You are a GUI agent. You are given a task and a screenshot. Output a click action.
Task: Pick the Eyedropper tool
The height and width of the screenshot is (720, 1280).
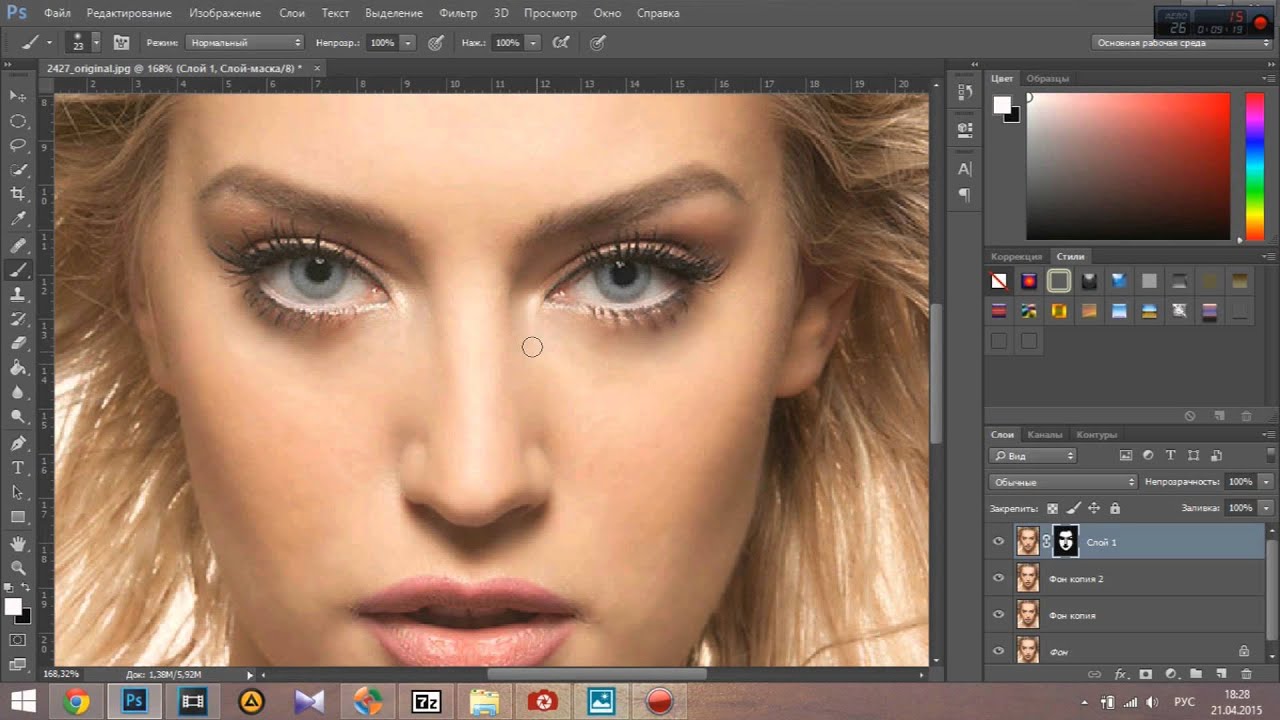point(18,219)
